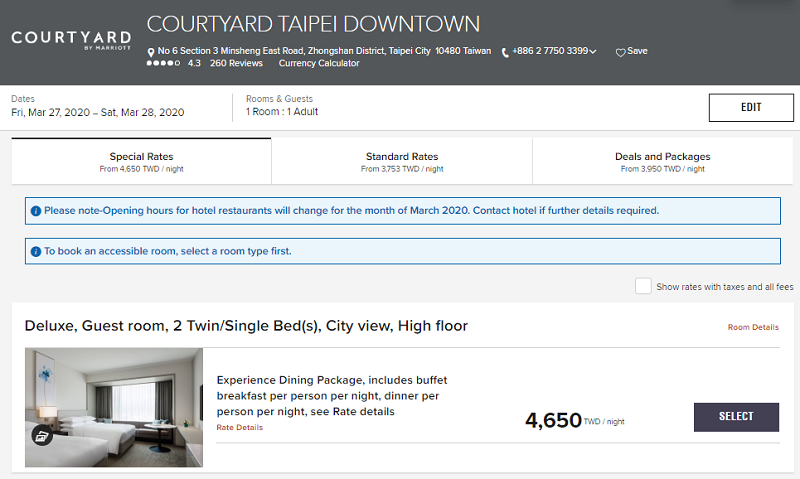Expand the phone number dropdown arrow

pos(592,52)
